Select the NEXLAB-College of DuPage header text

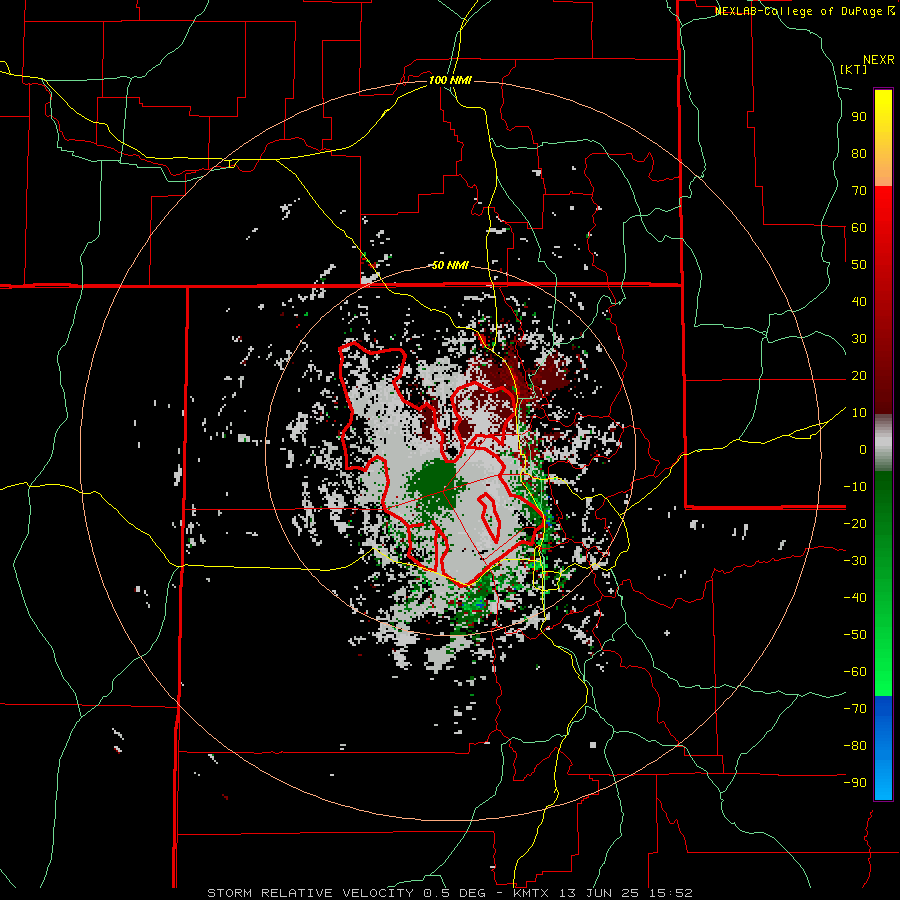coord(800,11)
